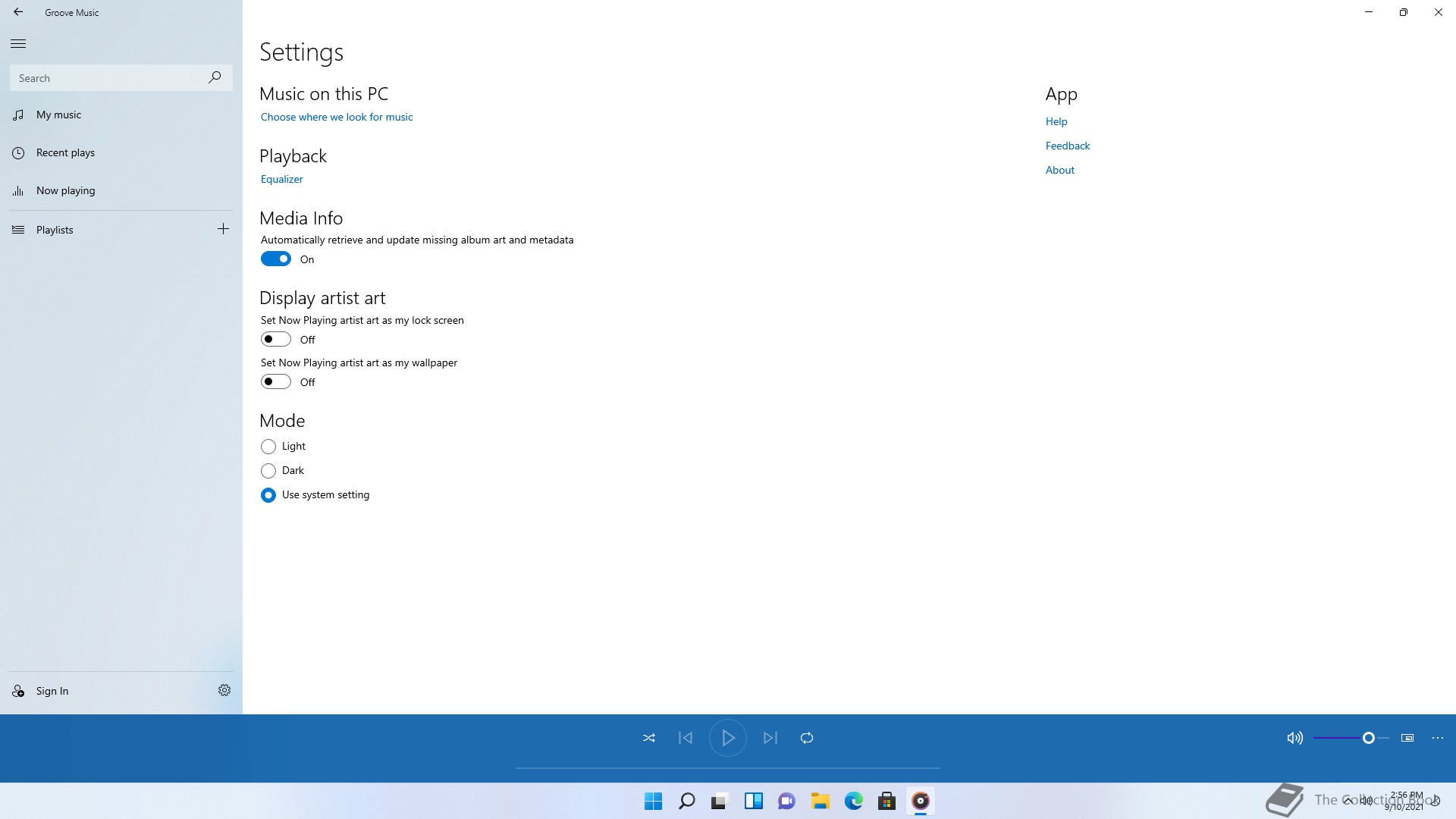Launch Microsoft Edge from taskbar
This screenshot has width=1456, height=819.
[x=853, y=801]
